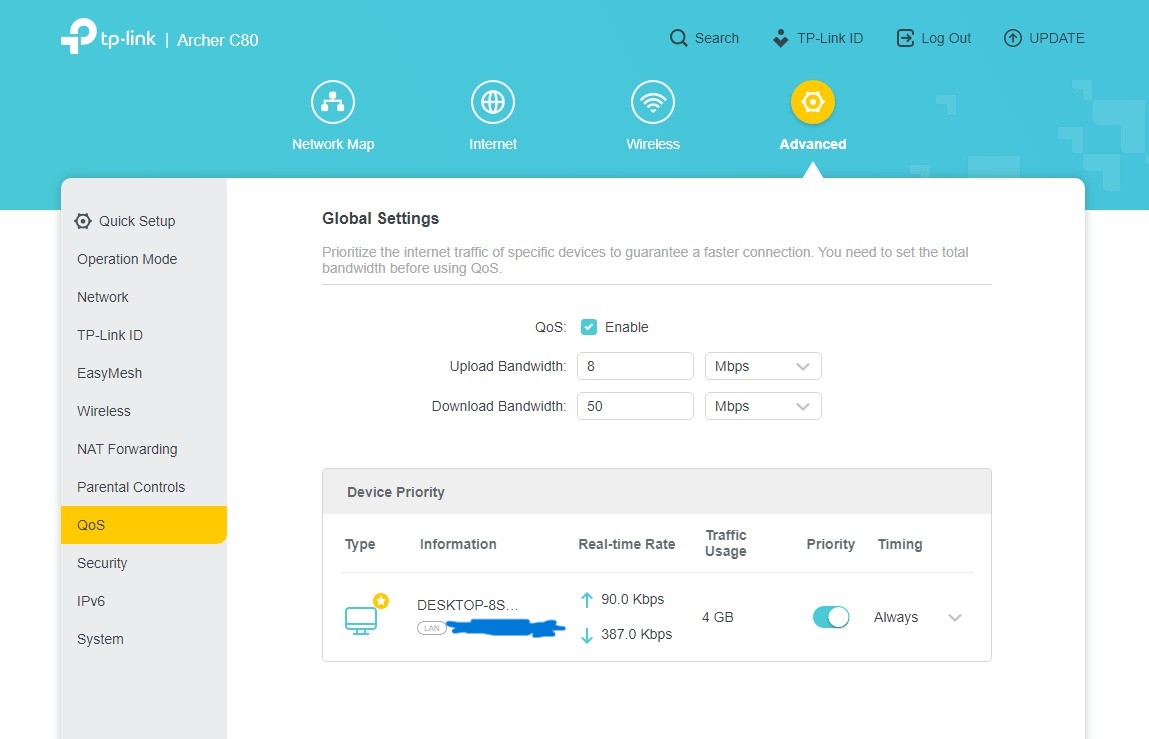Expand the Always timing dropdown arrow
The height and width of the screenshot is (739, 1149).
click(x=954, y=617)
